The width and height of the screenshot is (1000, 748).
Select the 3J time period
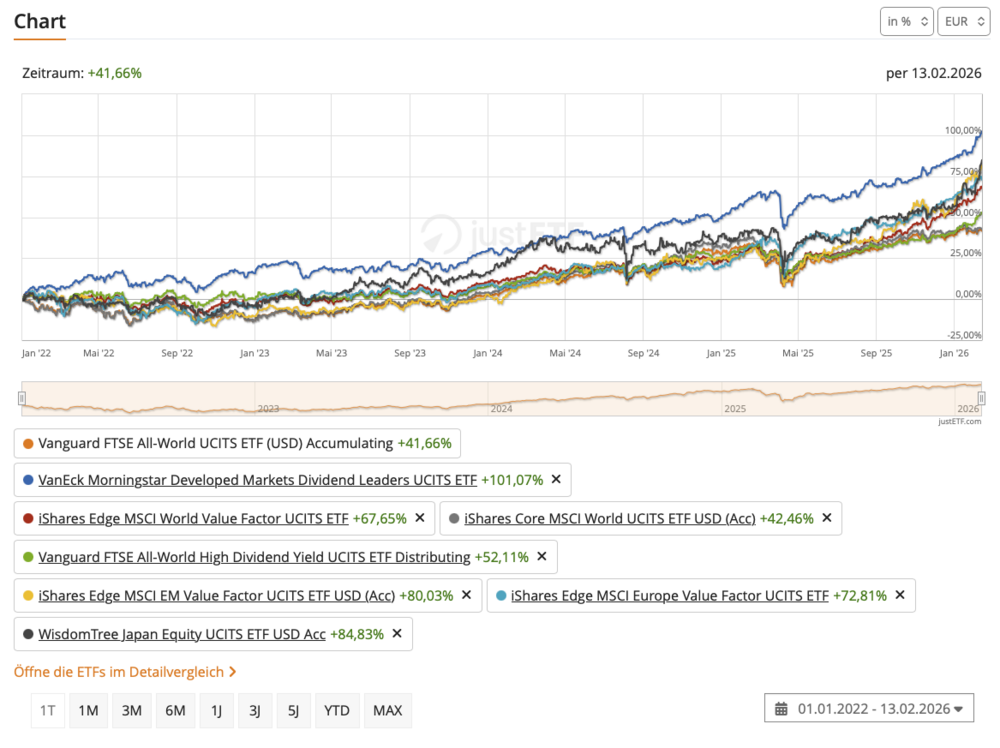(x=254, y=710)
